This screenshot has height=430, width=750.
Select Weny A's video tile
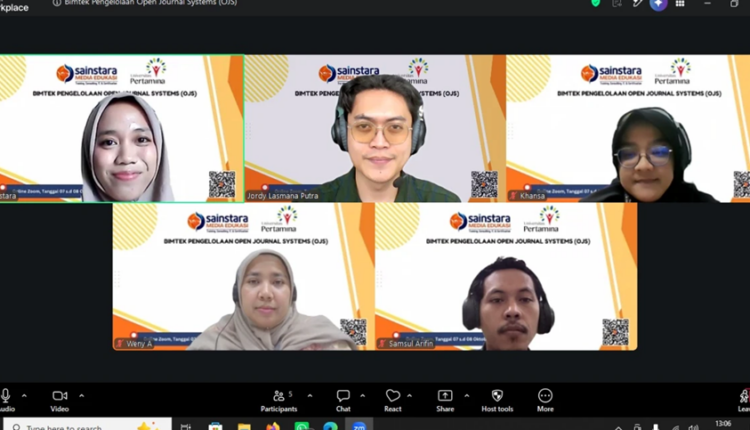(244, 276)
